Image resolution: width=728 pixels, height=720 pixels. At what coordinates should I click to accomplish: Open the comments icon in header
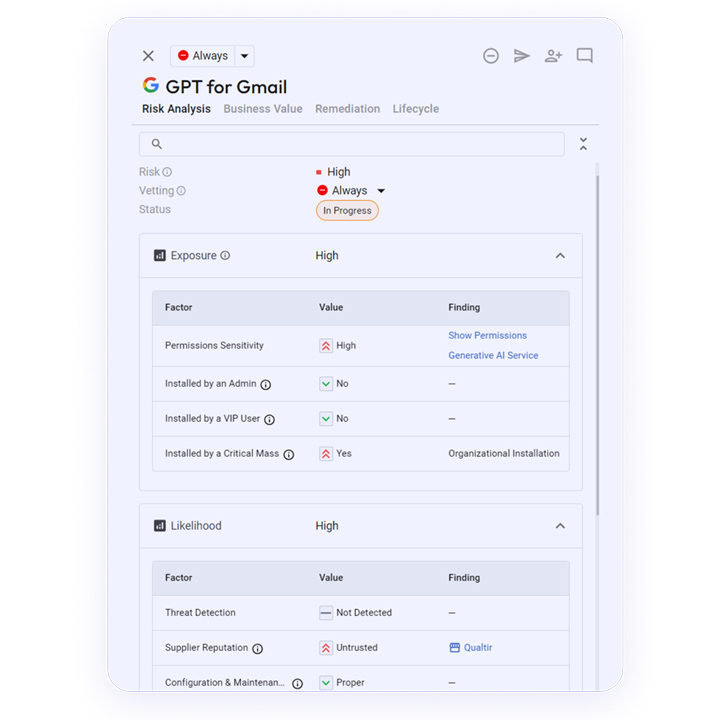click(x=585, y=56)
